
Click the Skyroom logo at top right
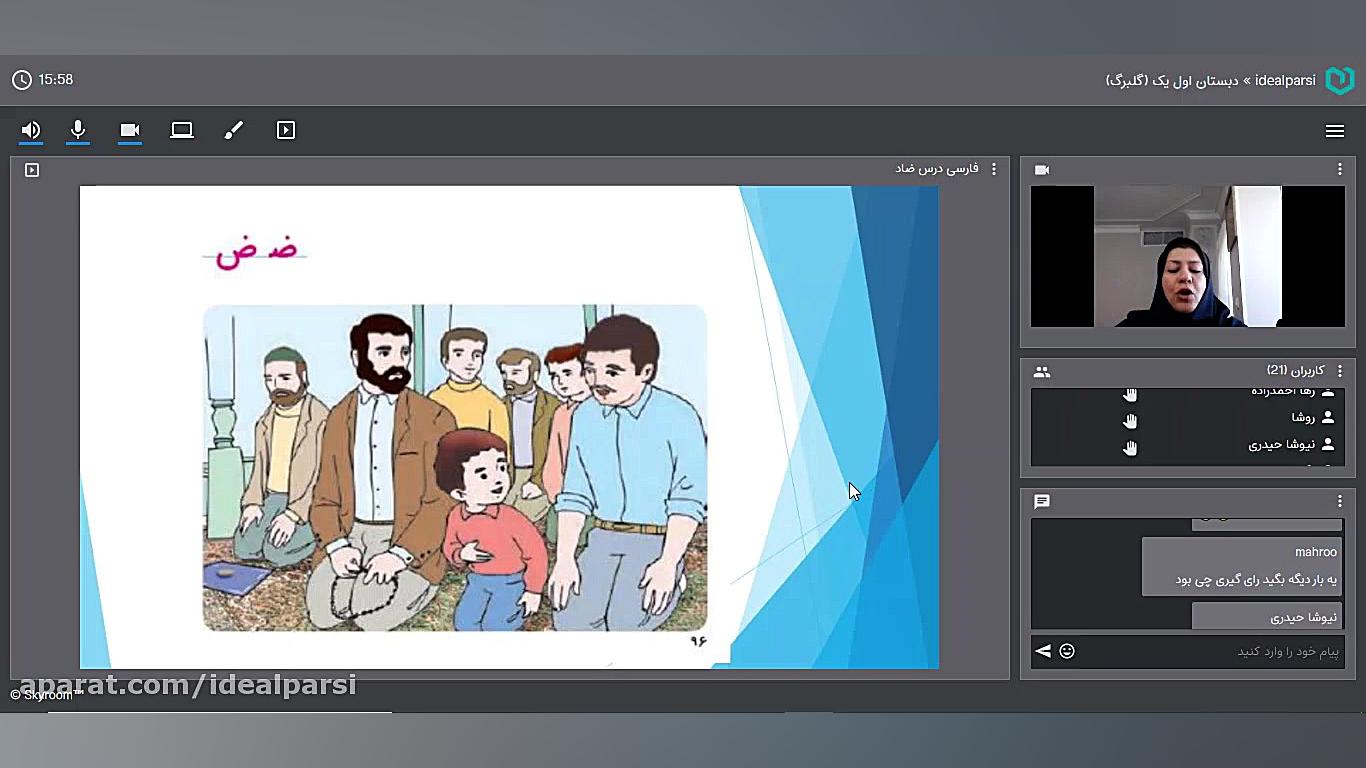(1339, 80)
